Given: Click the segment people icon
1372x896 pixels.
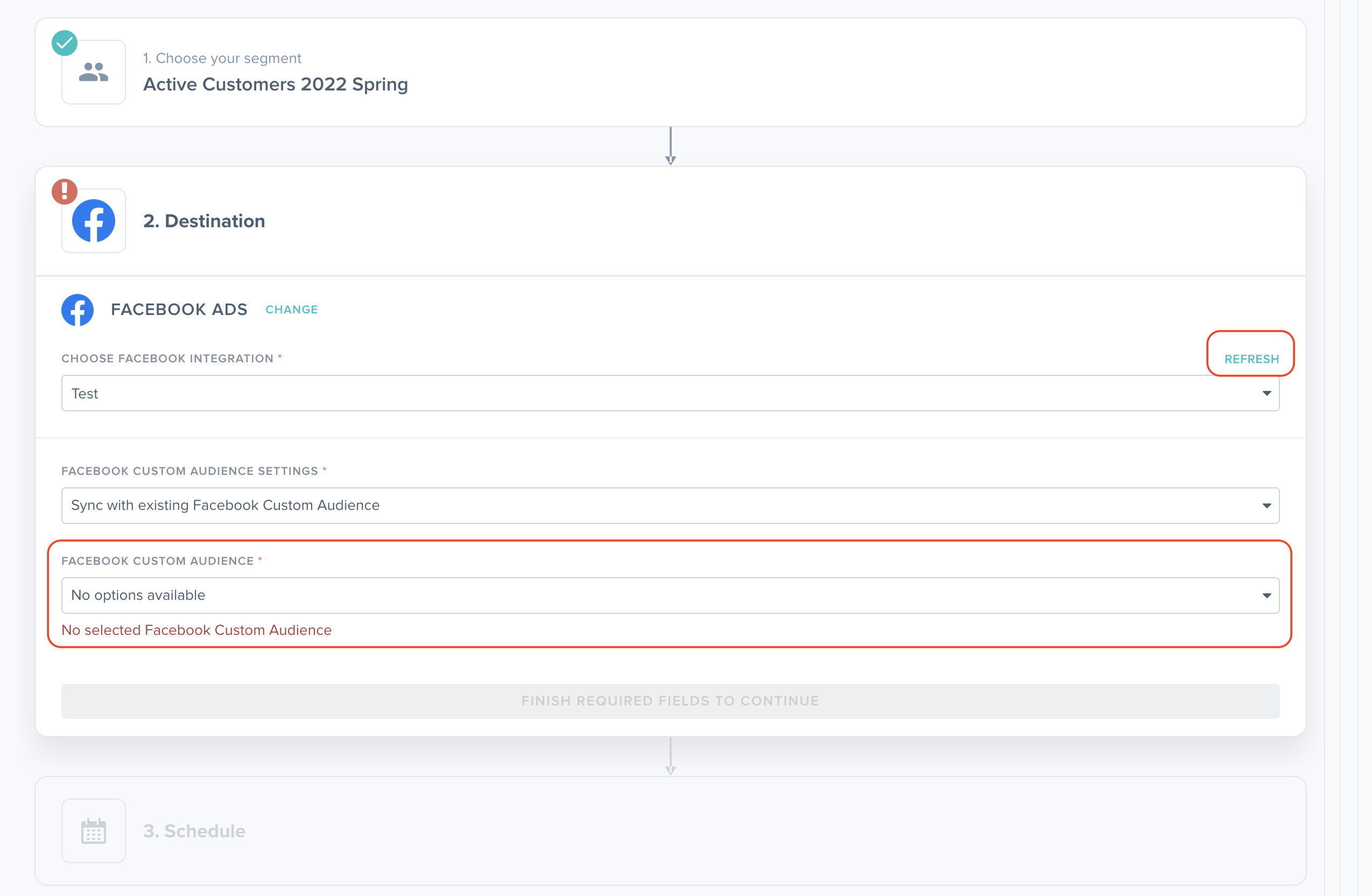Looking at the screenshot, I should [94, 72].
